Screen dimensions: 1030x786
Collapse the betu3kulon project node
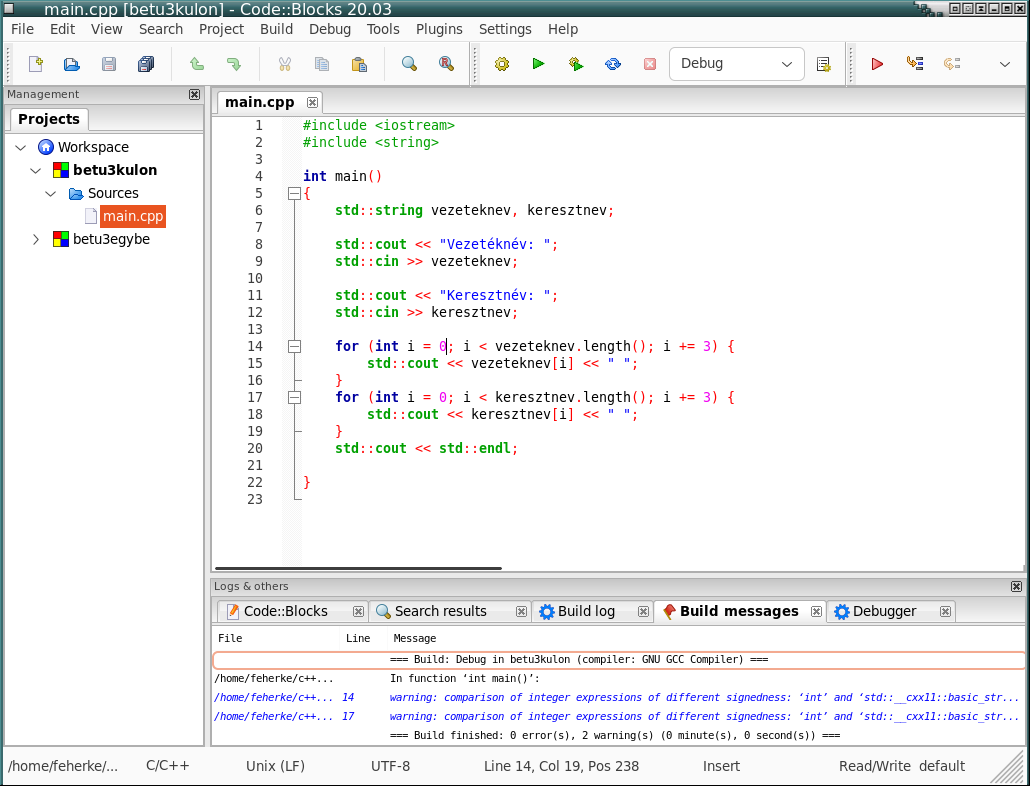point(35,171)
